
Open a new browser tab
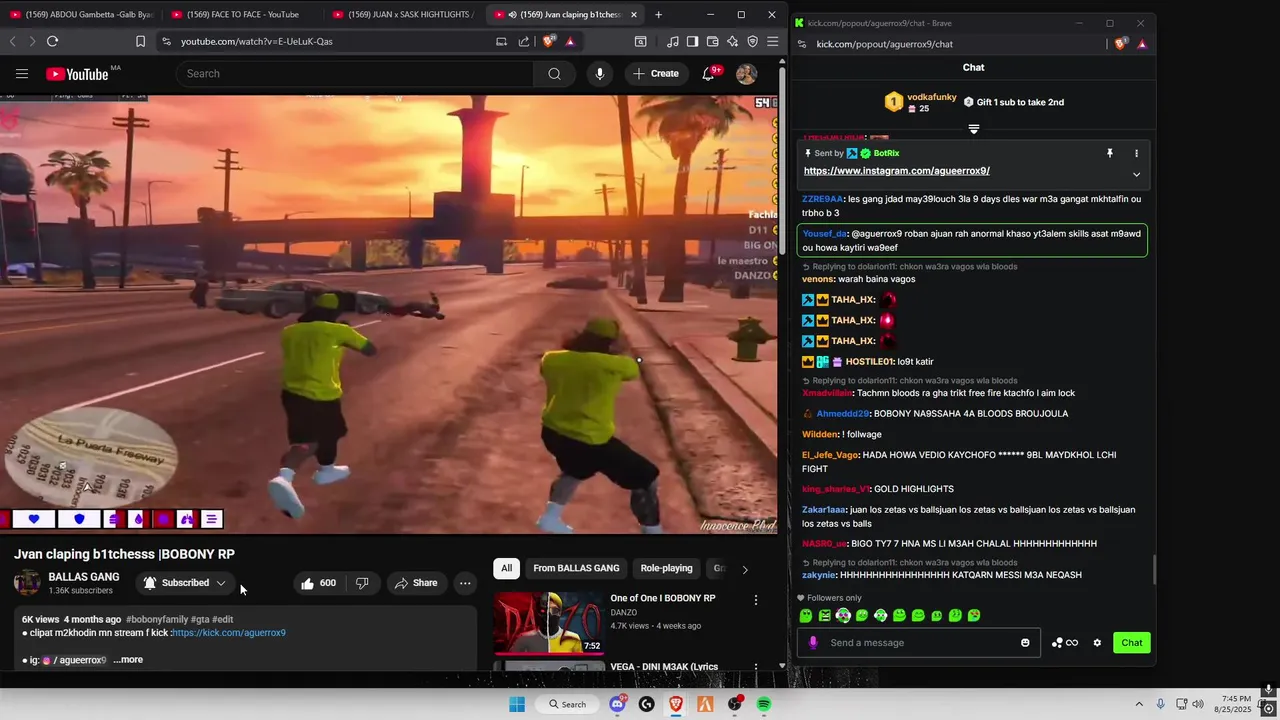(x=658, y=15)
